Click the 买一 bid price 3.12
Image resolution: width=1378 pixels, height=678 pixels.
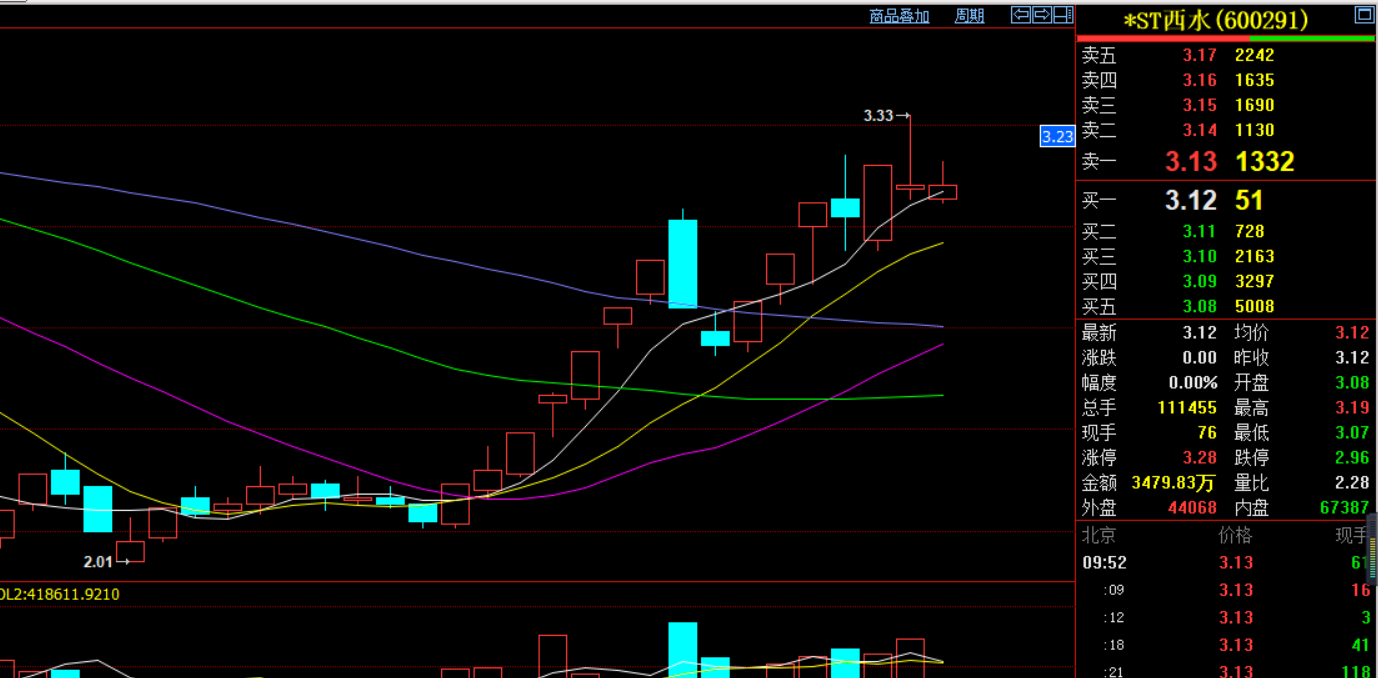click(x=1191, y=200)
